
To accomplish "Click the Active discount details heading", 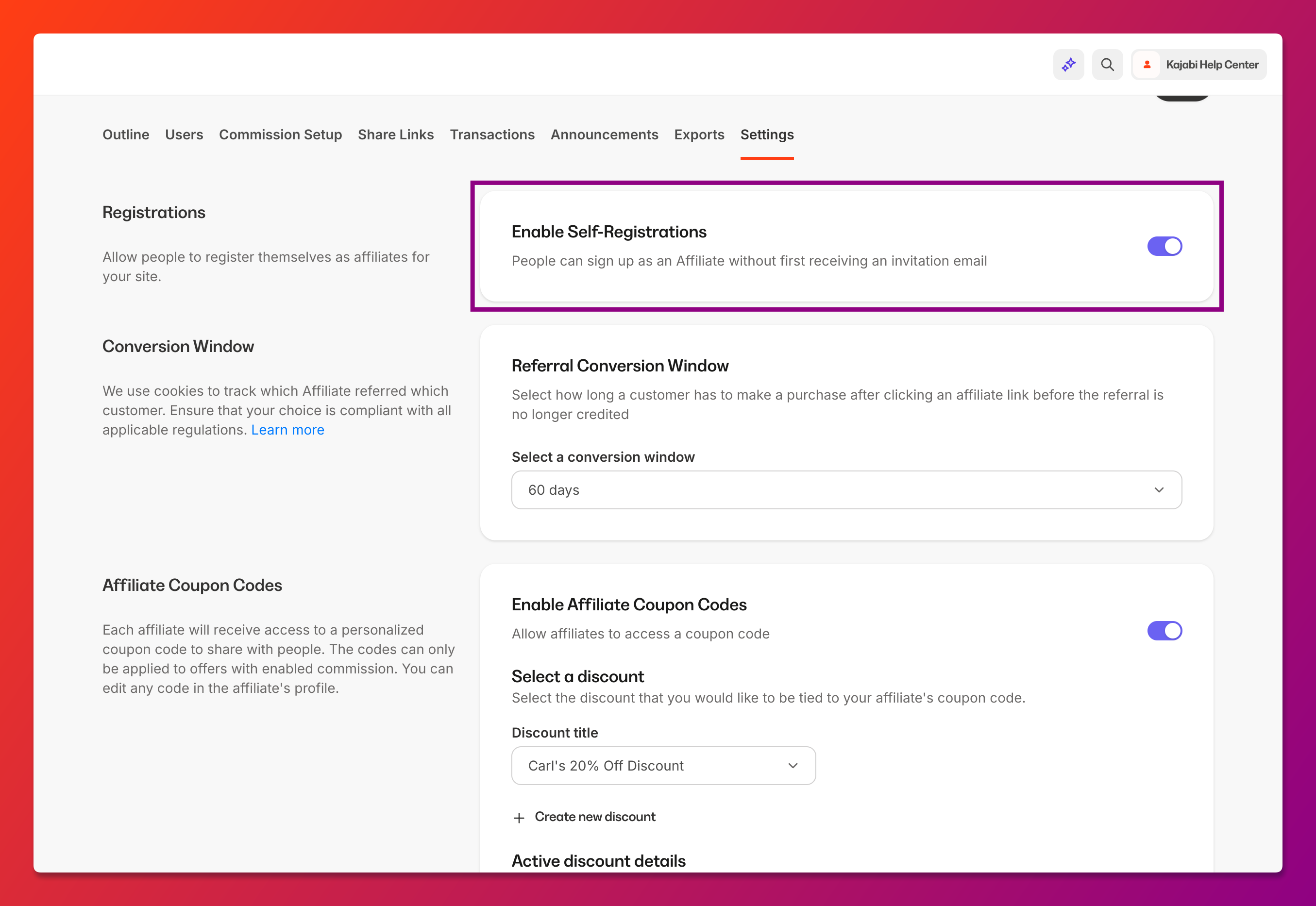I will point(598,861).
